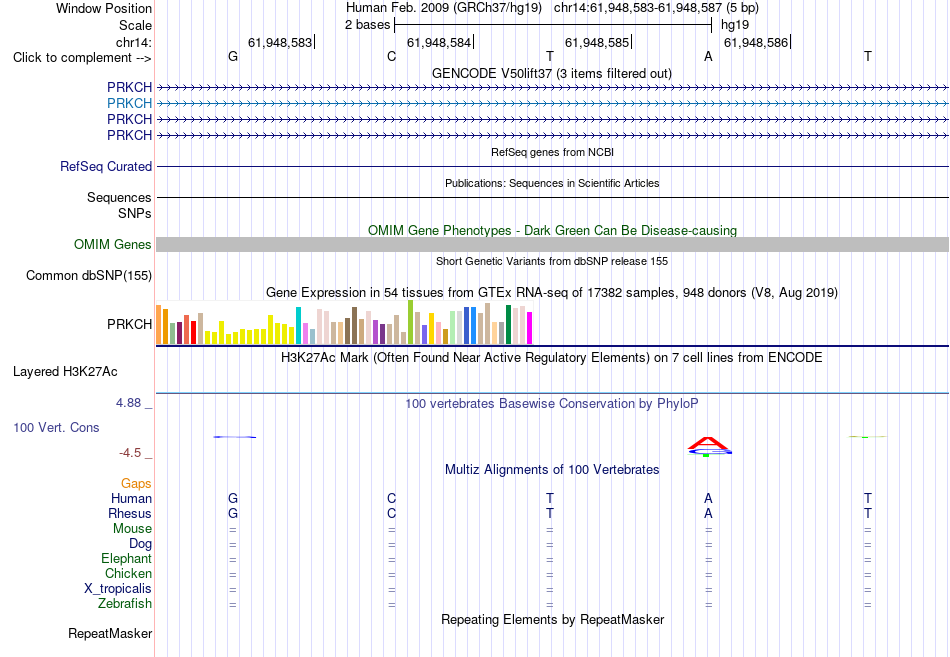Click the position label 61,948,583
The image size is (950, 657).
coord(280,42)
